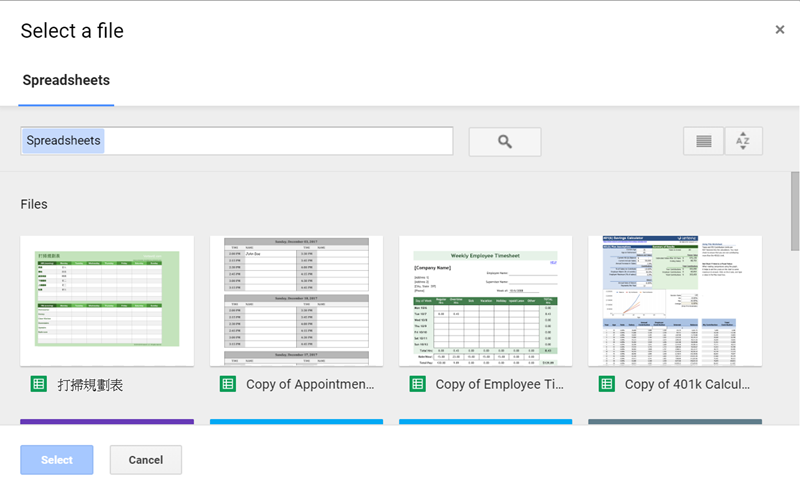Click Sheets icon beside Copy of Appointment
Screen dimensions: 800x494
point(227,384)
